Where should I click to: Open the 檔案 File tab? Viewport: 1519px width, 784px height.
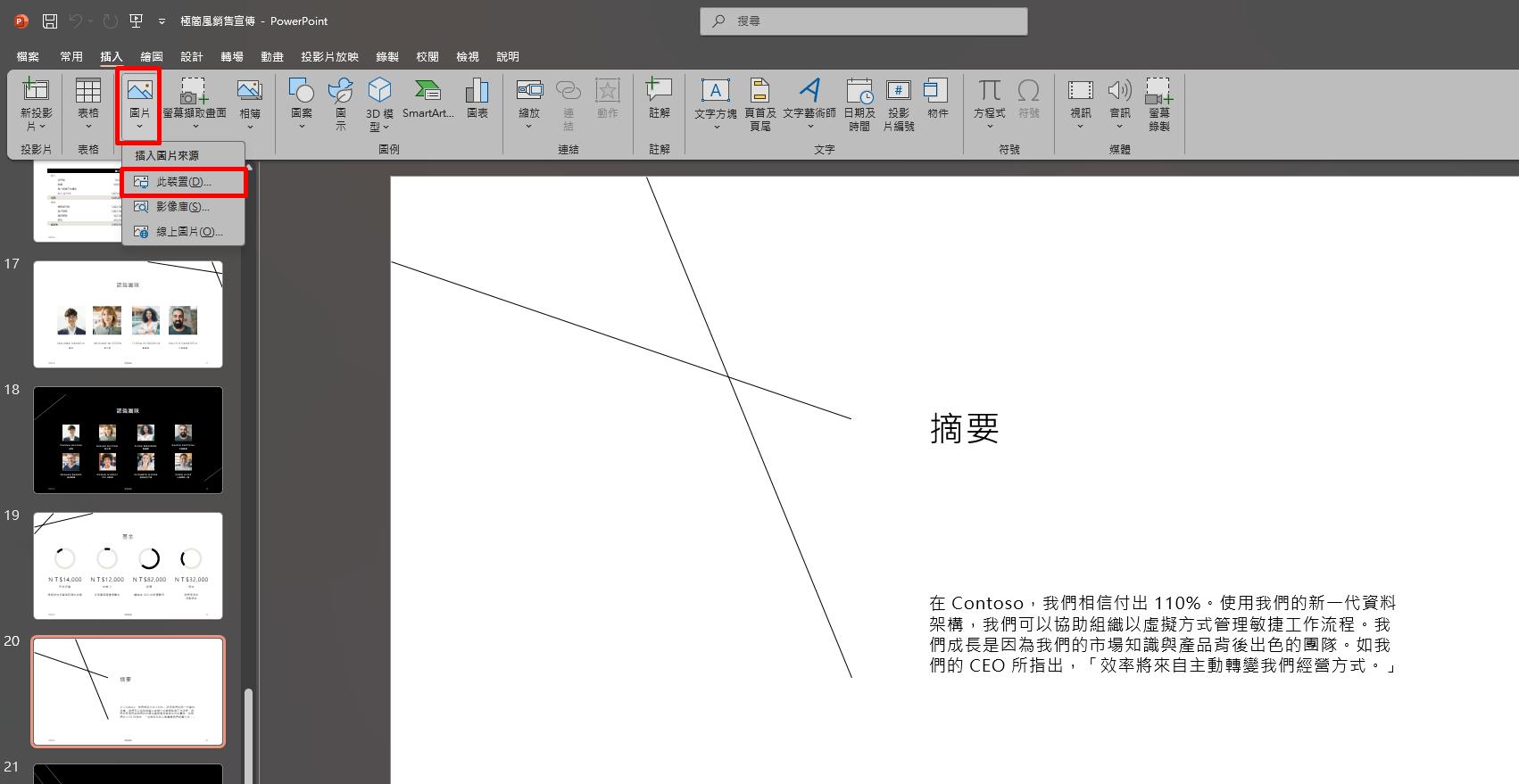28,56
